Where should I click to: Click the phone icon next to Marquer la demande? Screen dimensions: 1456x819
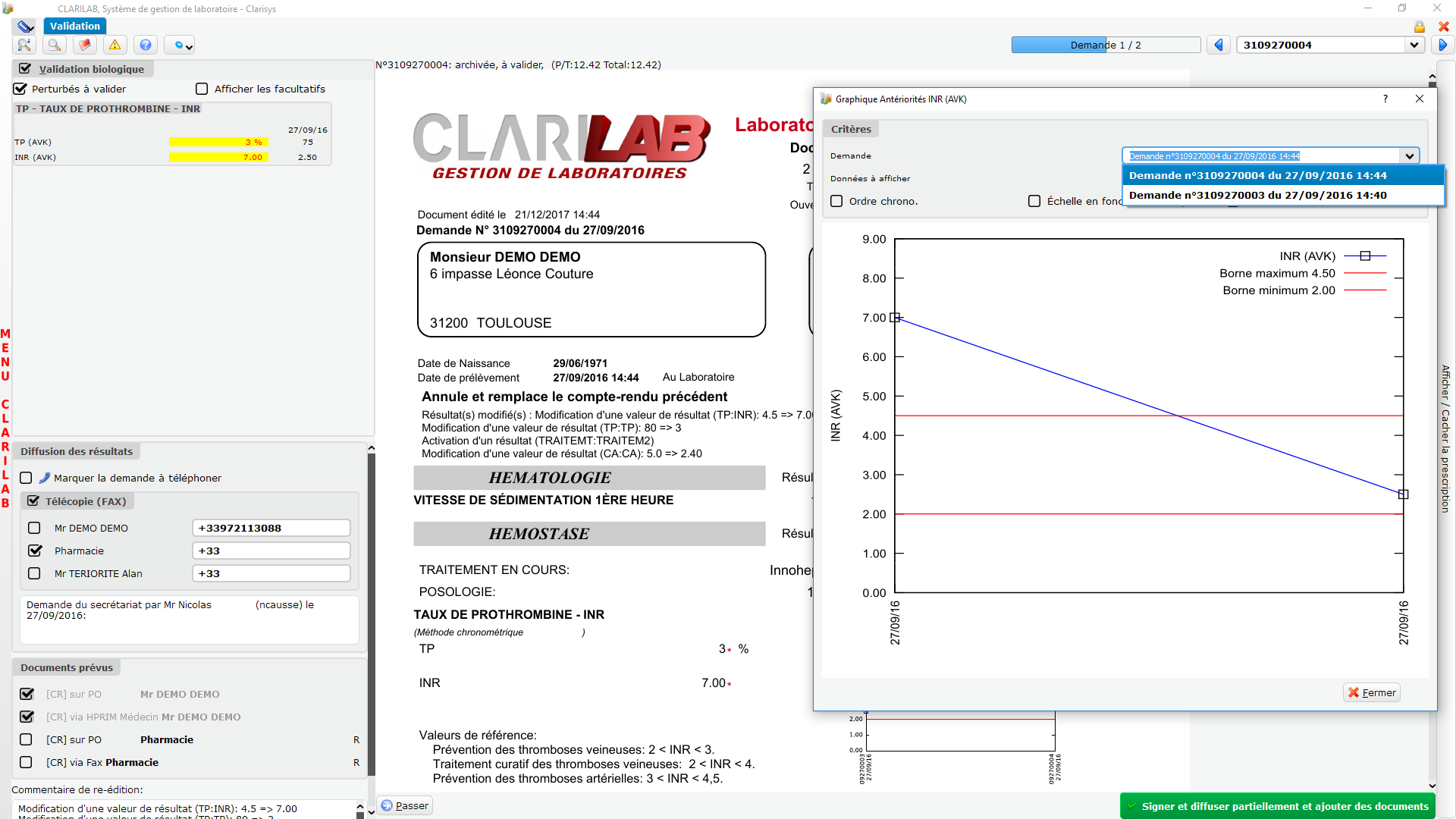click(x=44, y=478)
